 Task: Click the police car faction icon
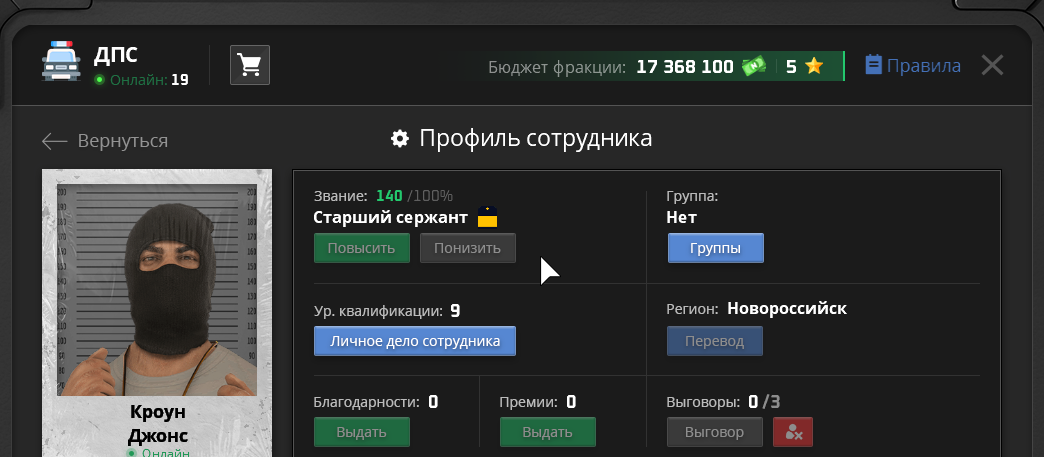click(61, 64)
